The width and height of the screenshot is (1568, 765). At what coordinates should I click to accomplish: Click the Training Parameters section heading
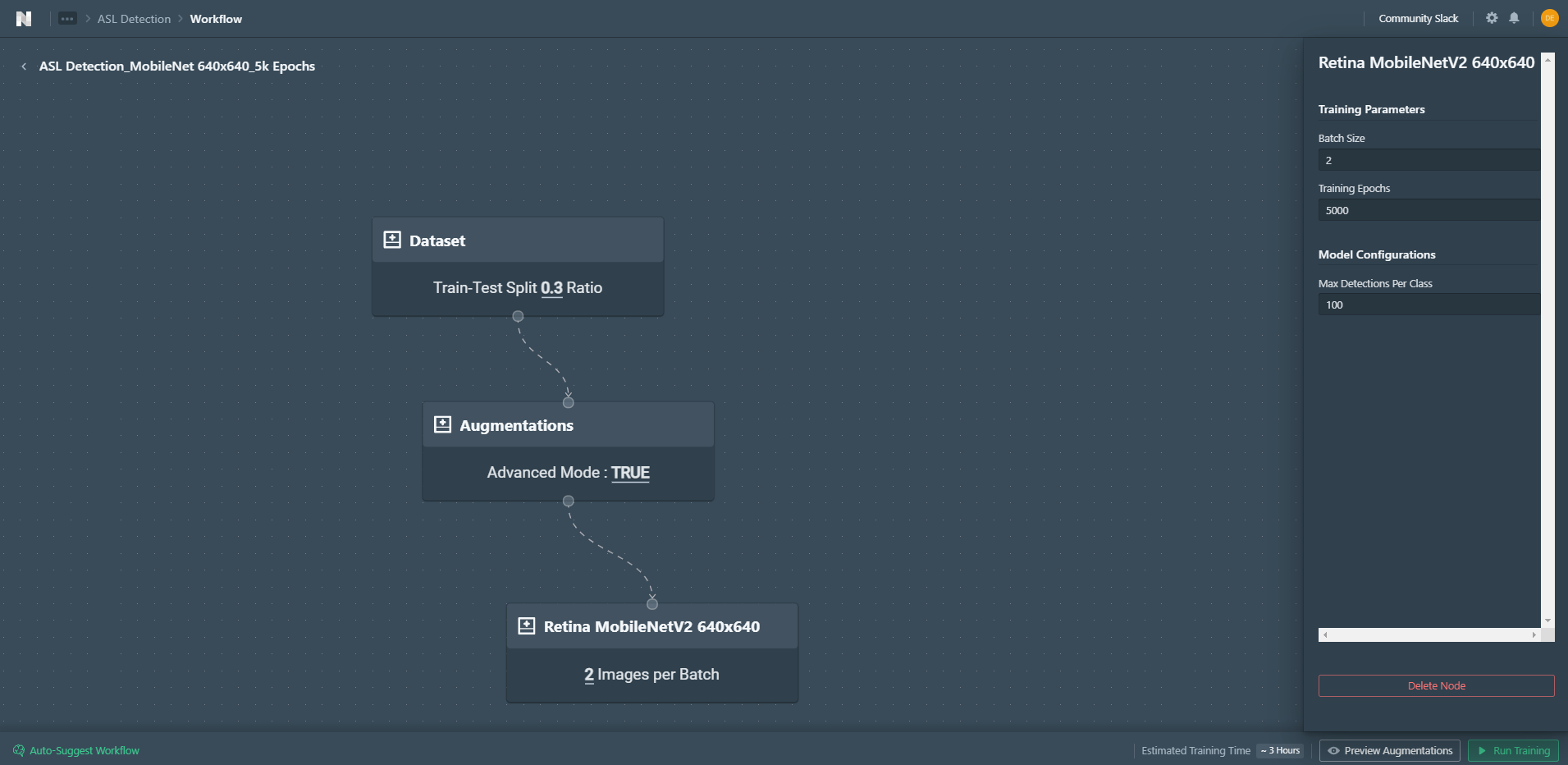coord(1371,109)
